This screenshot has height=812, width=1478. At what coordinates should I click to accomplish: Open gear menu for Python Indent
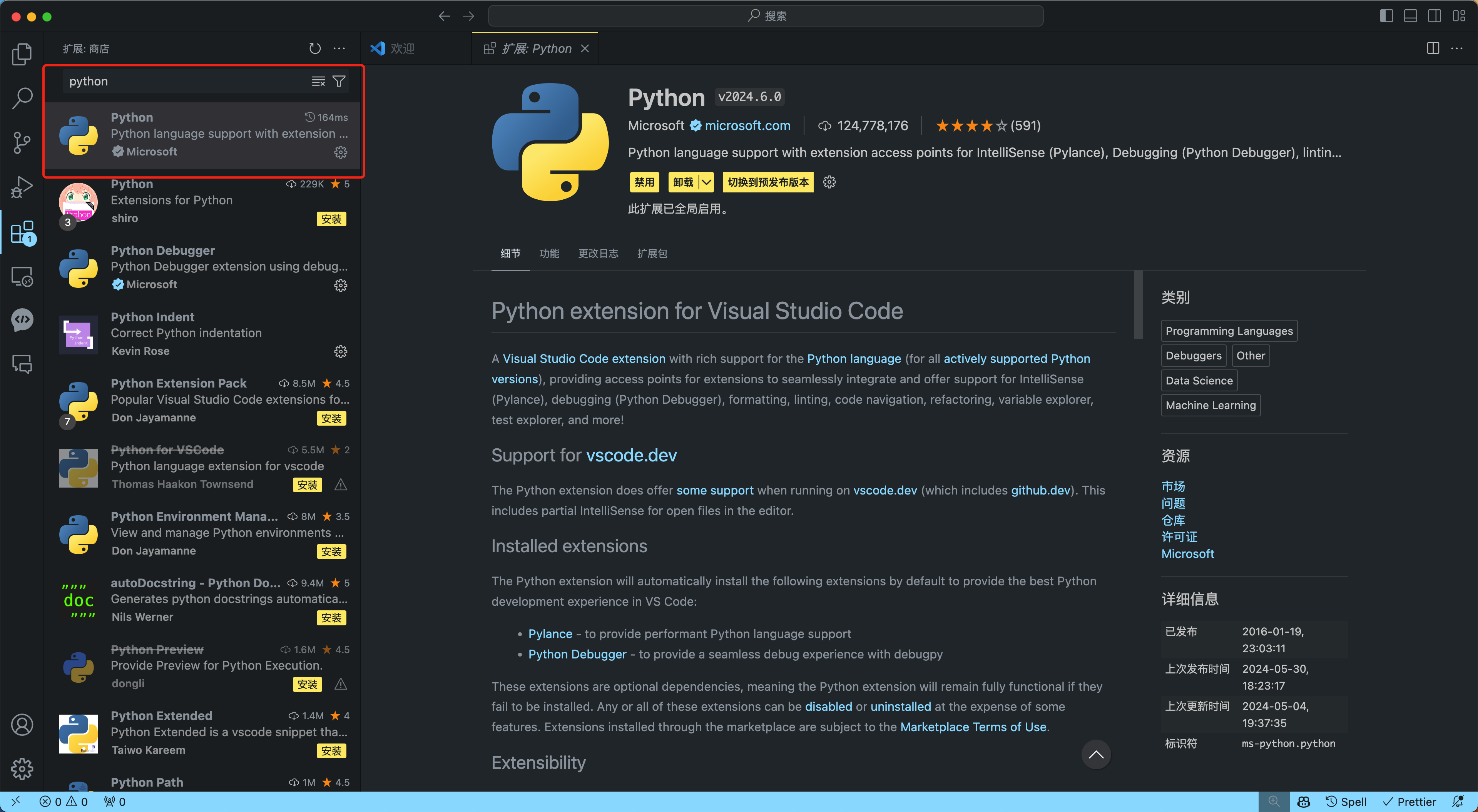click(x=341, y=352)
